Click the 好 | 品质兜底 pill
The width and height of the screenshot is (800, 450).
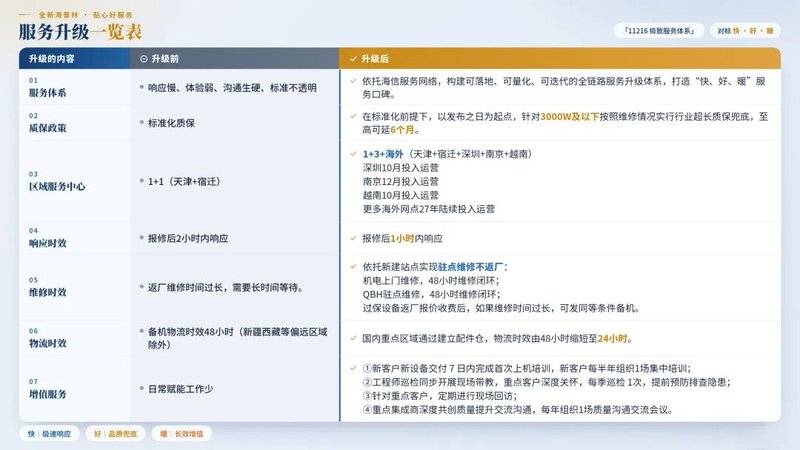point(115,434)
